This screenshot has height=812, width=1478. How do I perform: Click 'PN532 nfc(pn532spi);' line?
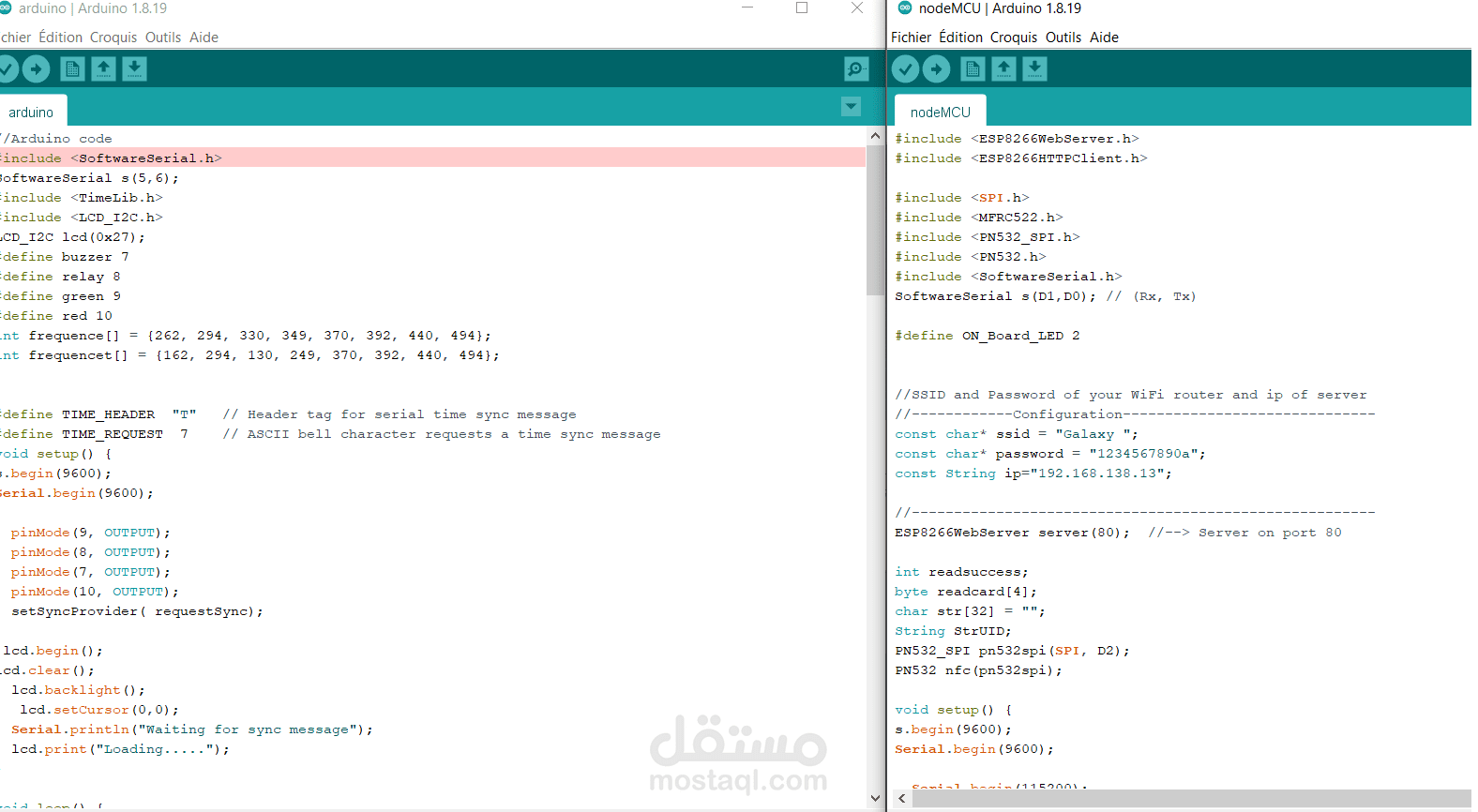979,670
